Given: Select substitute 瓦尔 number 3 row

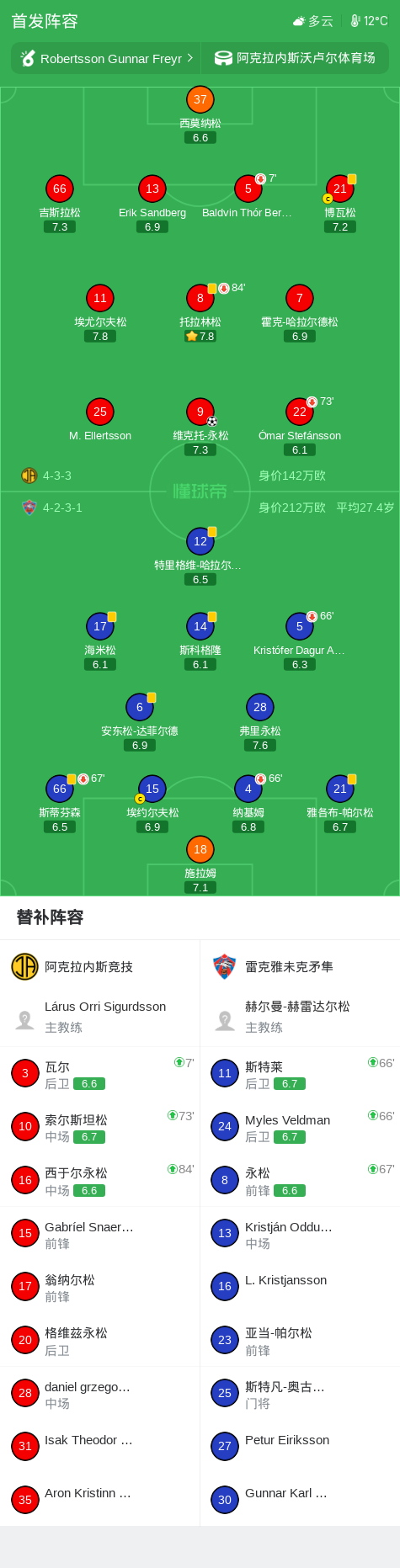Looking at the screenshot, I should pyautogui.click(x=100, y=1074).
